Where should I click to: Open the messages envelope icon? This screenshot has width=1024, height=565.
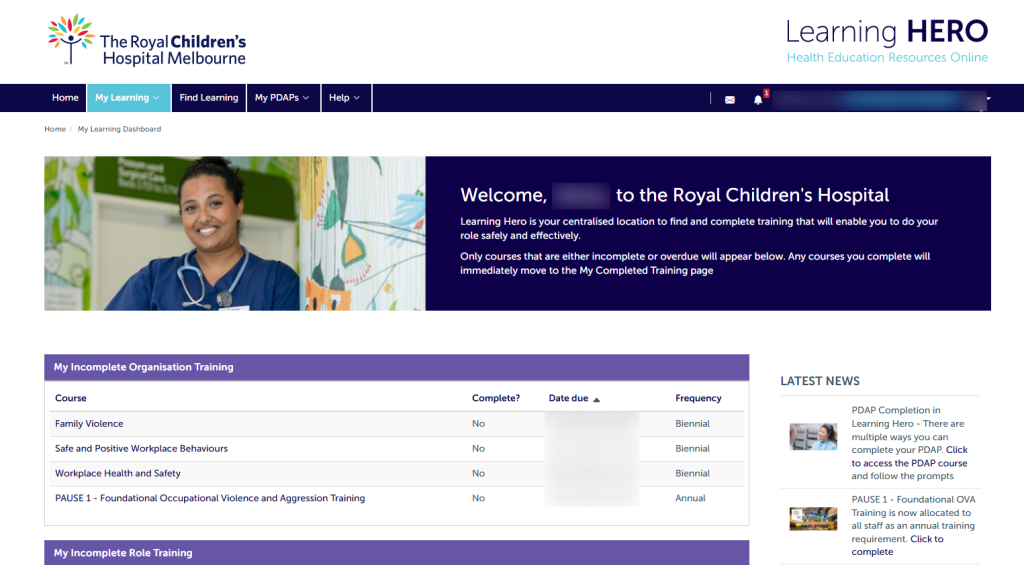729,99
